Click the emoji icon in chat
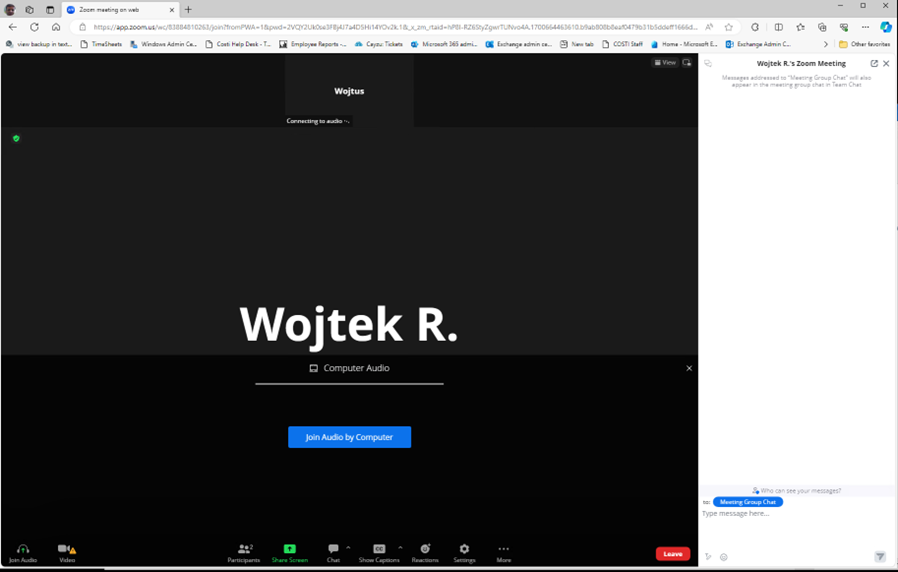The width and height of the screenshot is (898, 572). tap(724, 557)
